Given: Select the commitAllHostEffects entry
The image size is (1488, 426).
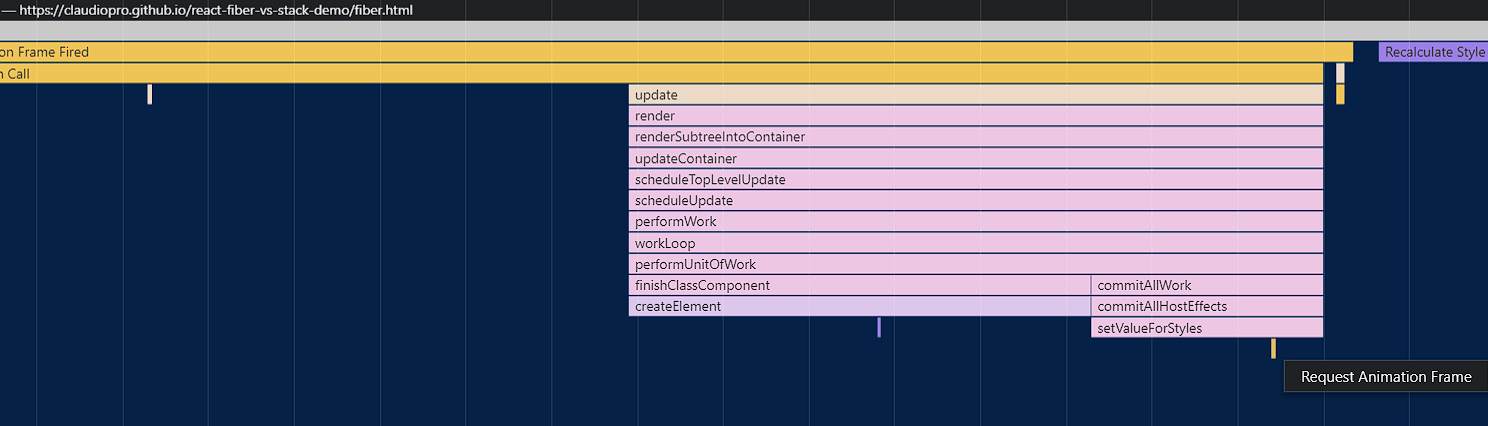Looking at the screenshot, I should tap(1207, 307).
